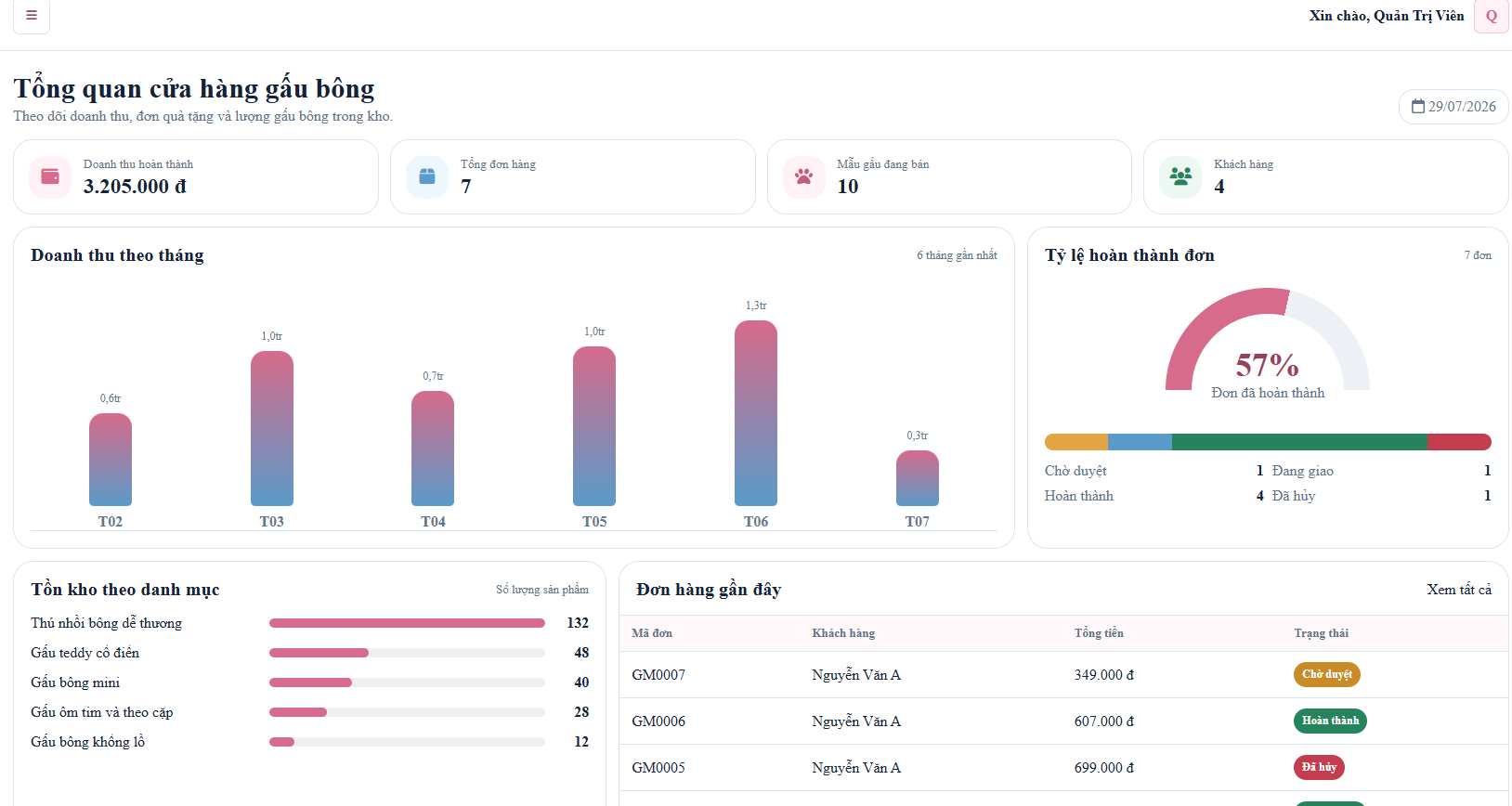Click the Trạng thái column header

1322,633
